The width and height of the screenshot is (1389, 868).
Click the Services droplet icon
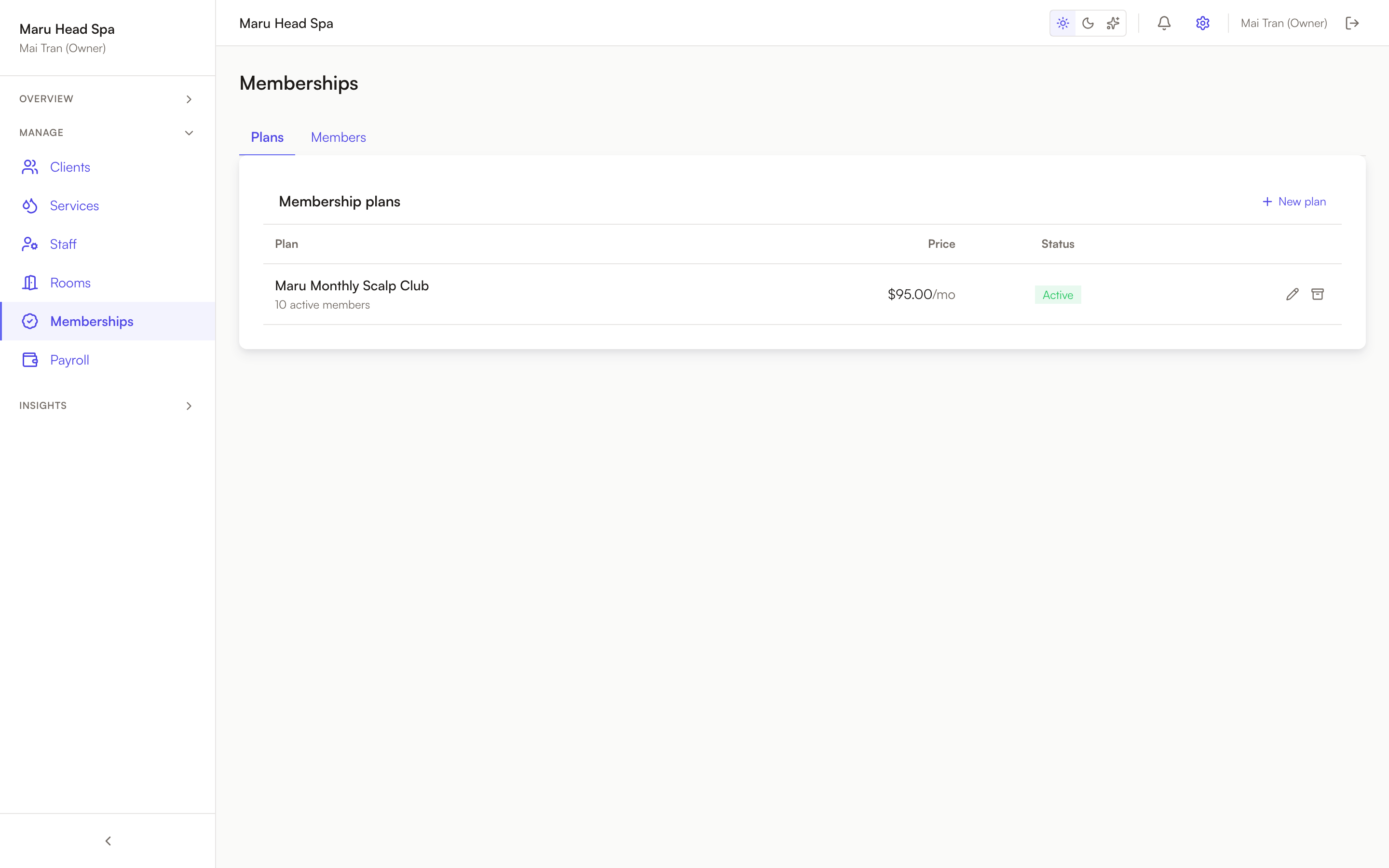click(30, 205)
